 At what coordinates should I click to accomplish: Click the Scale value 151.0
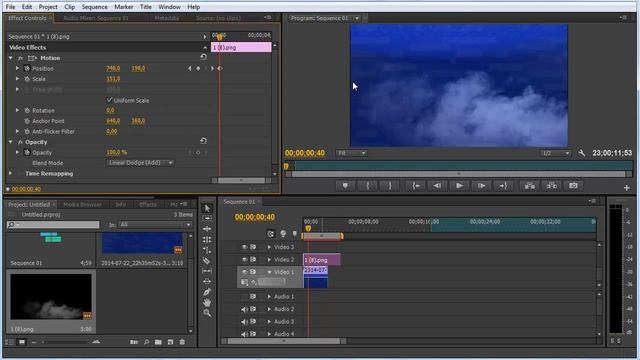pos(113,79)
